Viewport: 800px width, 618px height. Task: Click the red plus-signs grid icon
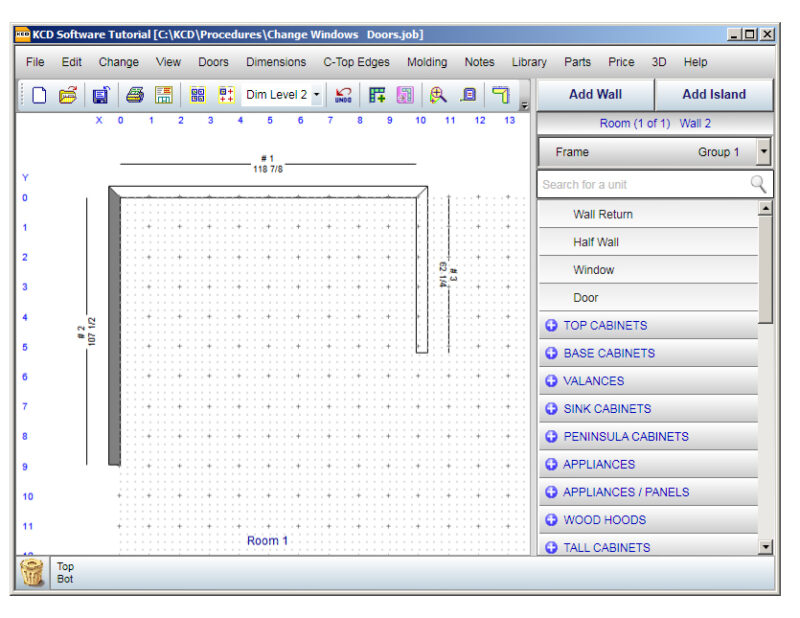[227, 95]
